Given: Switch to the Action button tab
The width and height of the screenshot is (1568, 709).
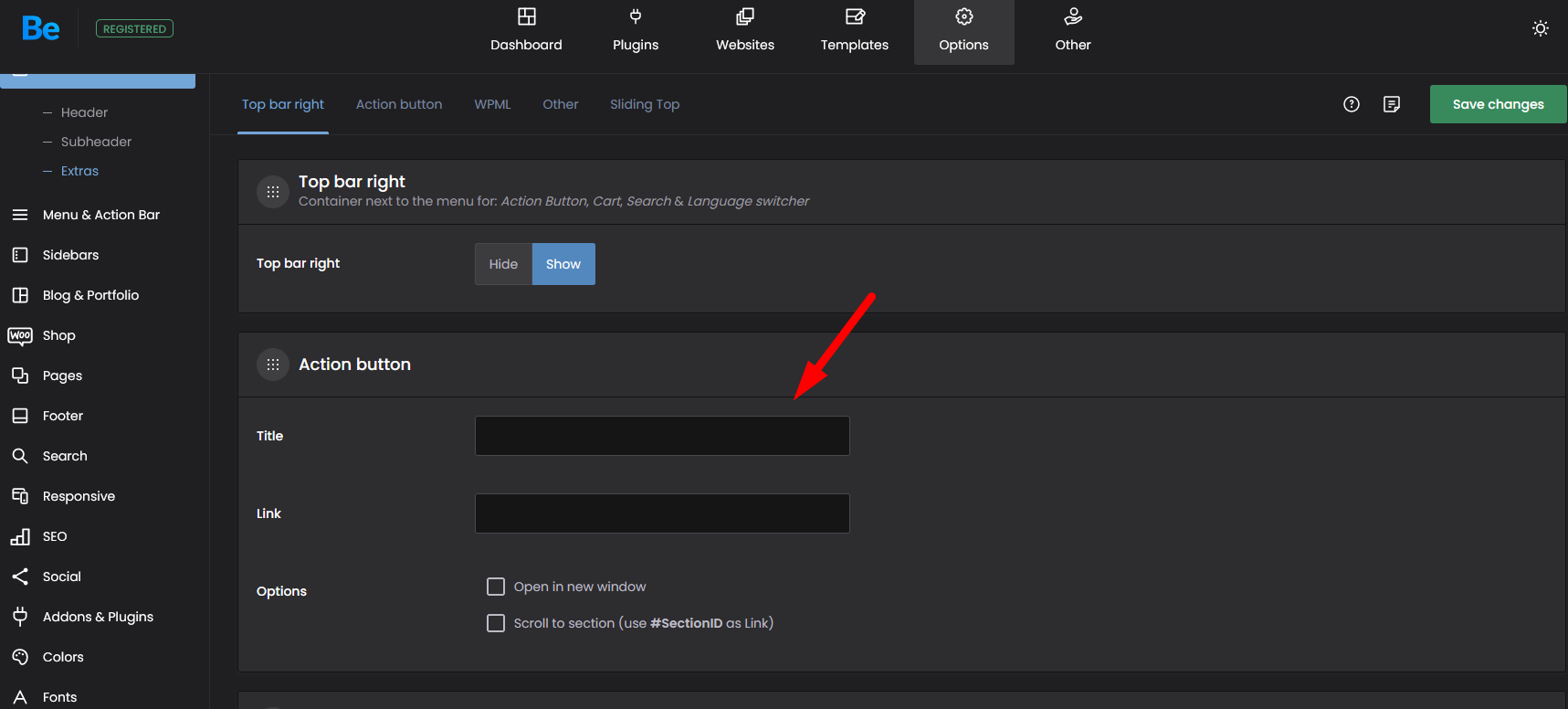Looking at the screenshot, I should point(399,104).
